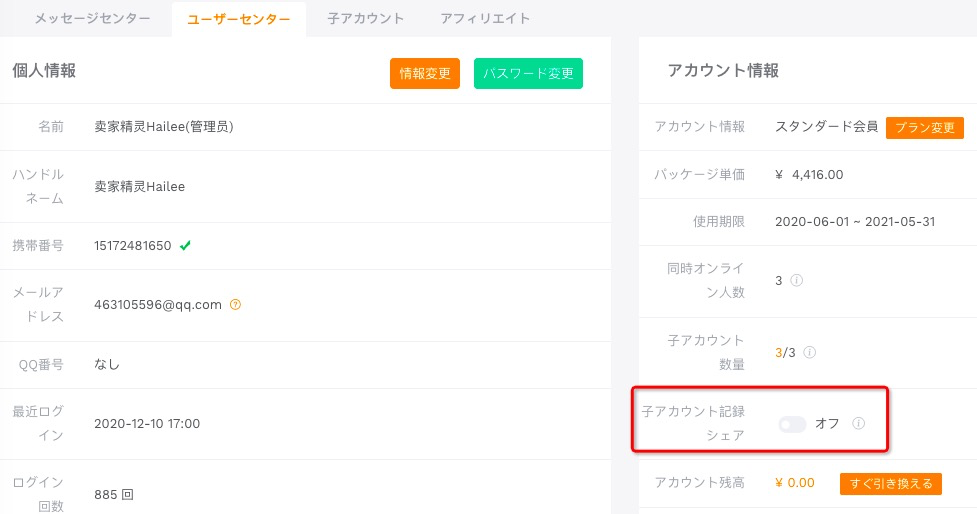Click the account balance ¥ 0.00
This screenshot has width=977, height=514.
794,483
